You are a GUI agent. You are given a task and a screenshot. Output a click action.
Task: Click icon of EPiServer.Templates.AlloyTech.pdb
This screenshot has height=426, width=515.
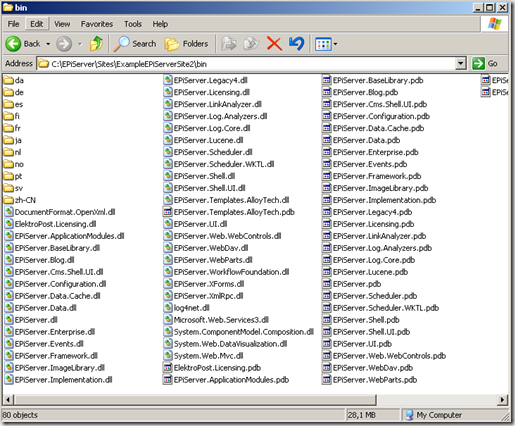pyautogui.click(x=167, y=212)
